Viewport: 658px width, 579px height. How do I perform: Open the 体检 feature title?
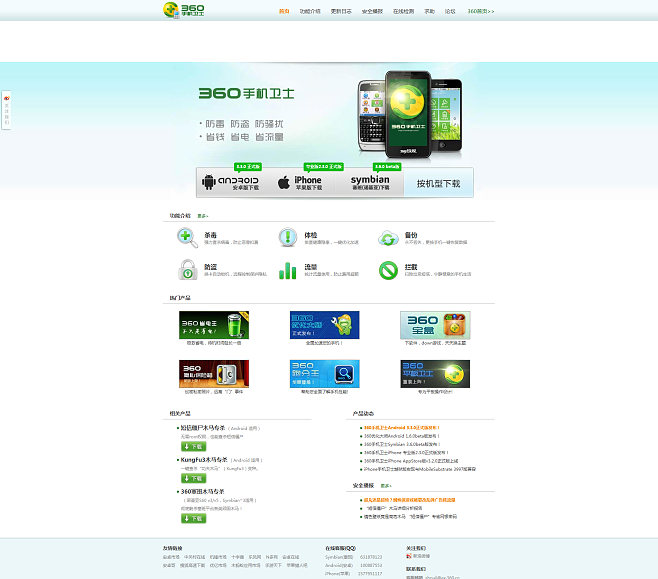tap(311, 235)
